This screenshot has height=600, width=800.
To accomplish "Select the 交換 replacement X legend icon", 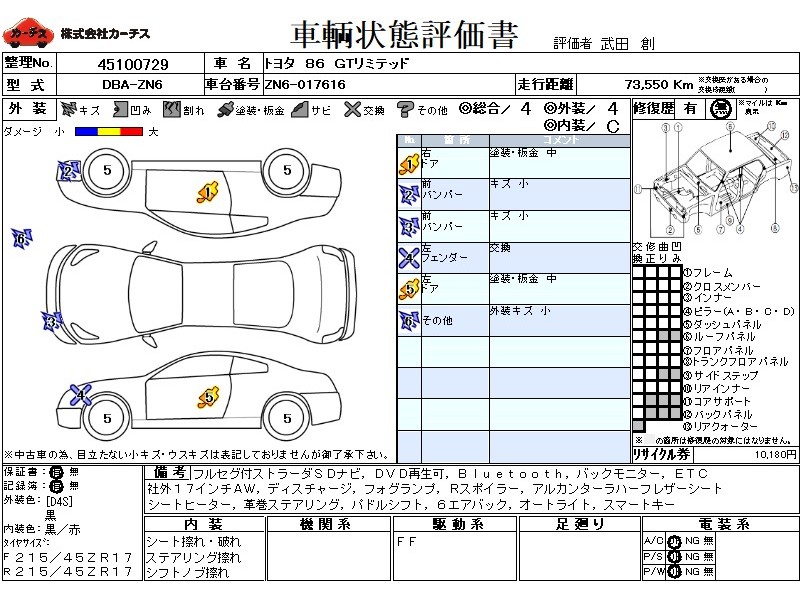I will tap(352, 109).
